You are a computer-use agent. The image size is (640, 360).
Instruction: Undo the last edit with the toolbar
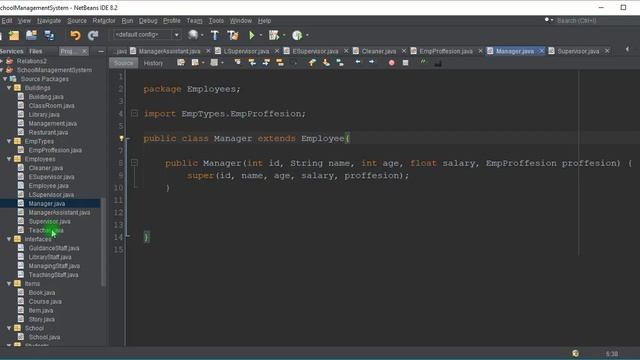click(75, 36)
